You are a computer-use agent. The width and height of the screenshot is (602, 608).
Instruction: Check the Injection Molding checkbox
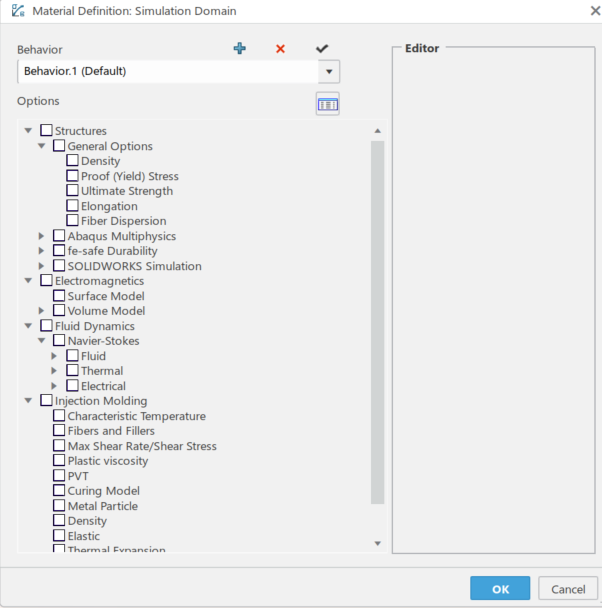46,400
